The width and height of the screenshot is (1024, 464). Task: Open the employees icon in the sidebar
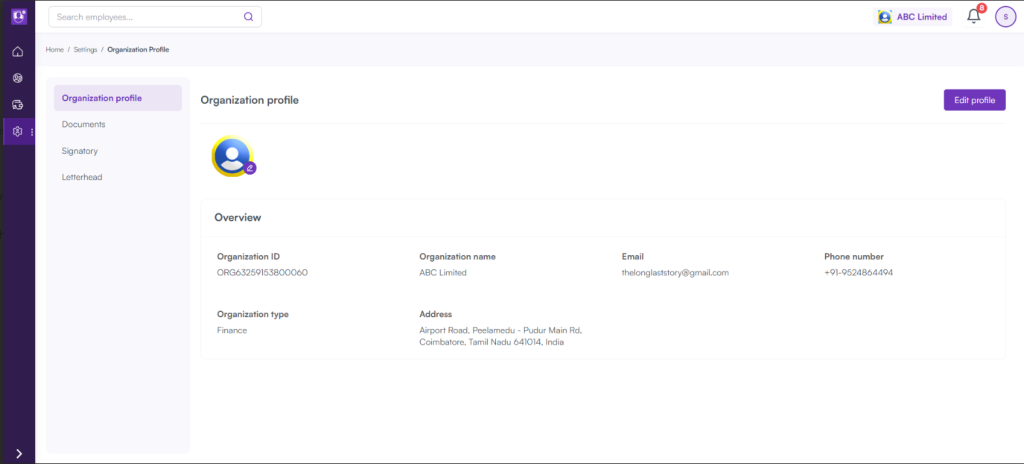[18, 78]
